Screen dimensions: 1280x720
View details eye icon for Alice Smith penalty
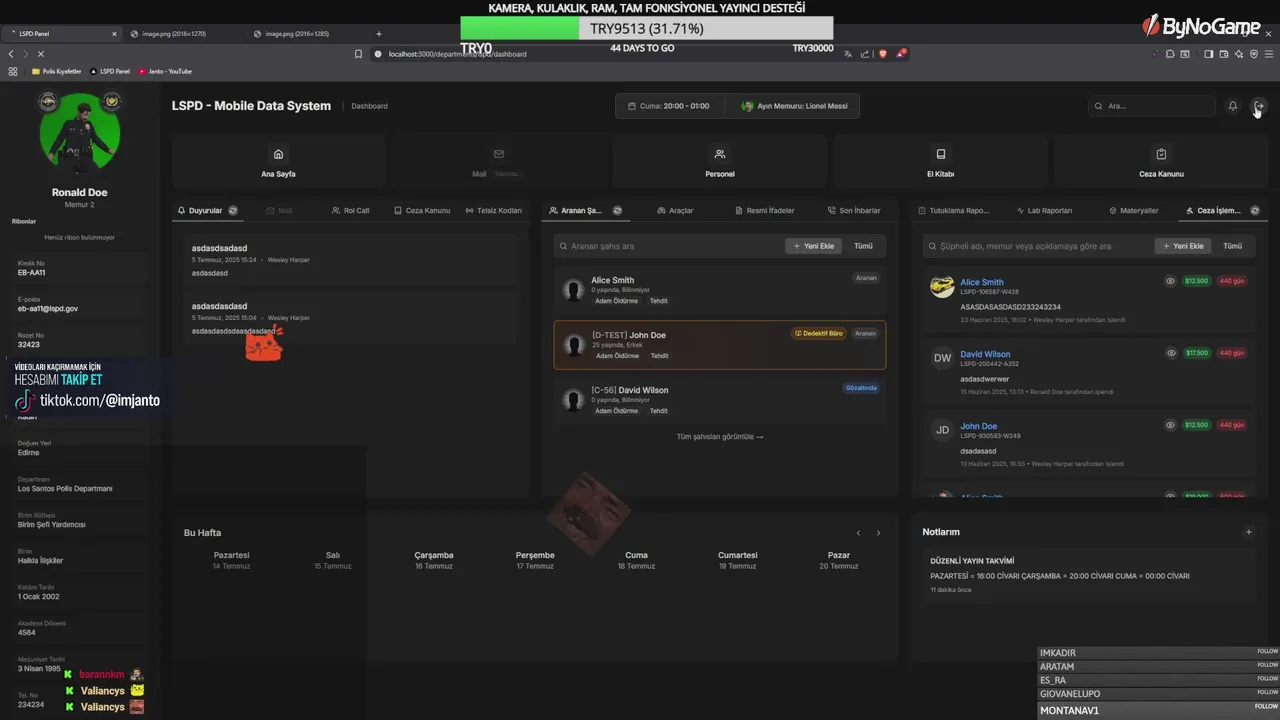pos(1170,281)
